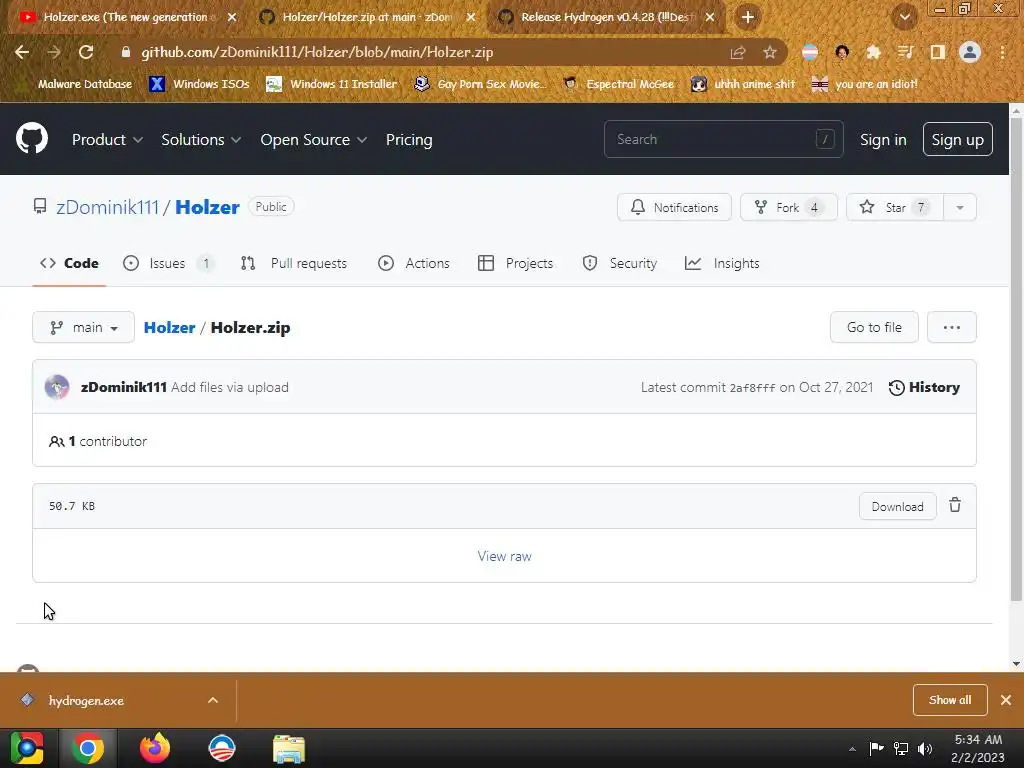This screenshot has height=768, width=1024.
Task: Expand the Product menu
Action: tap(107, 139)
